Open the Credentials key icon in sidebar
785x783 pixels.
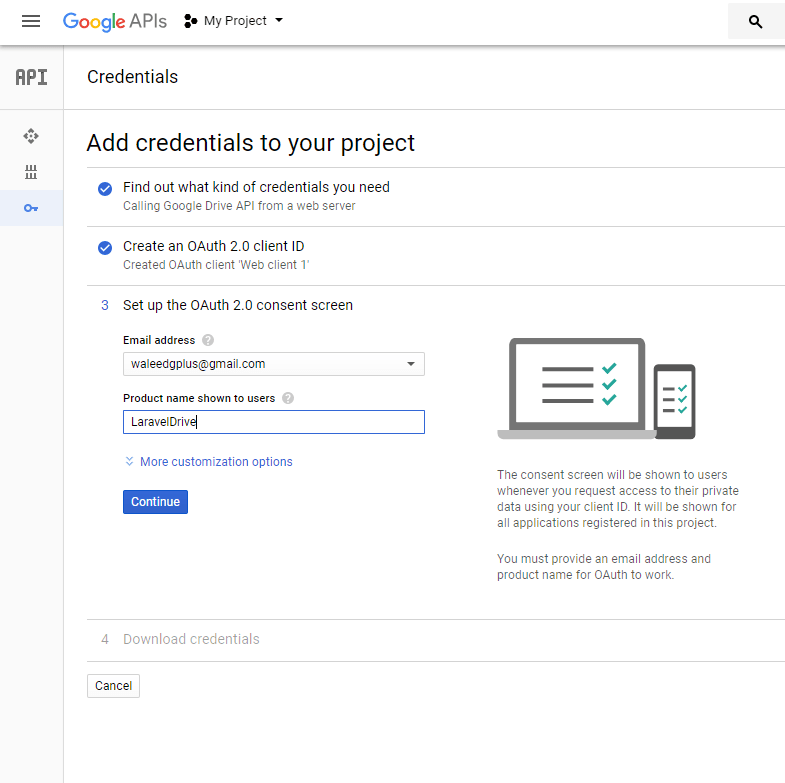(31, 208)
